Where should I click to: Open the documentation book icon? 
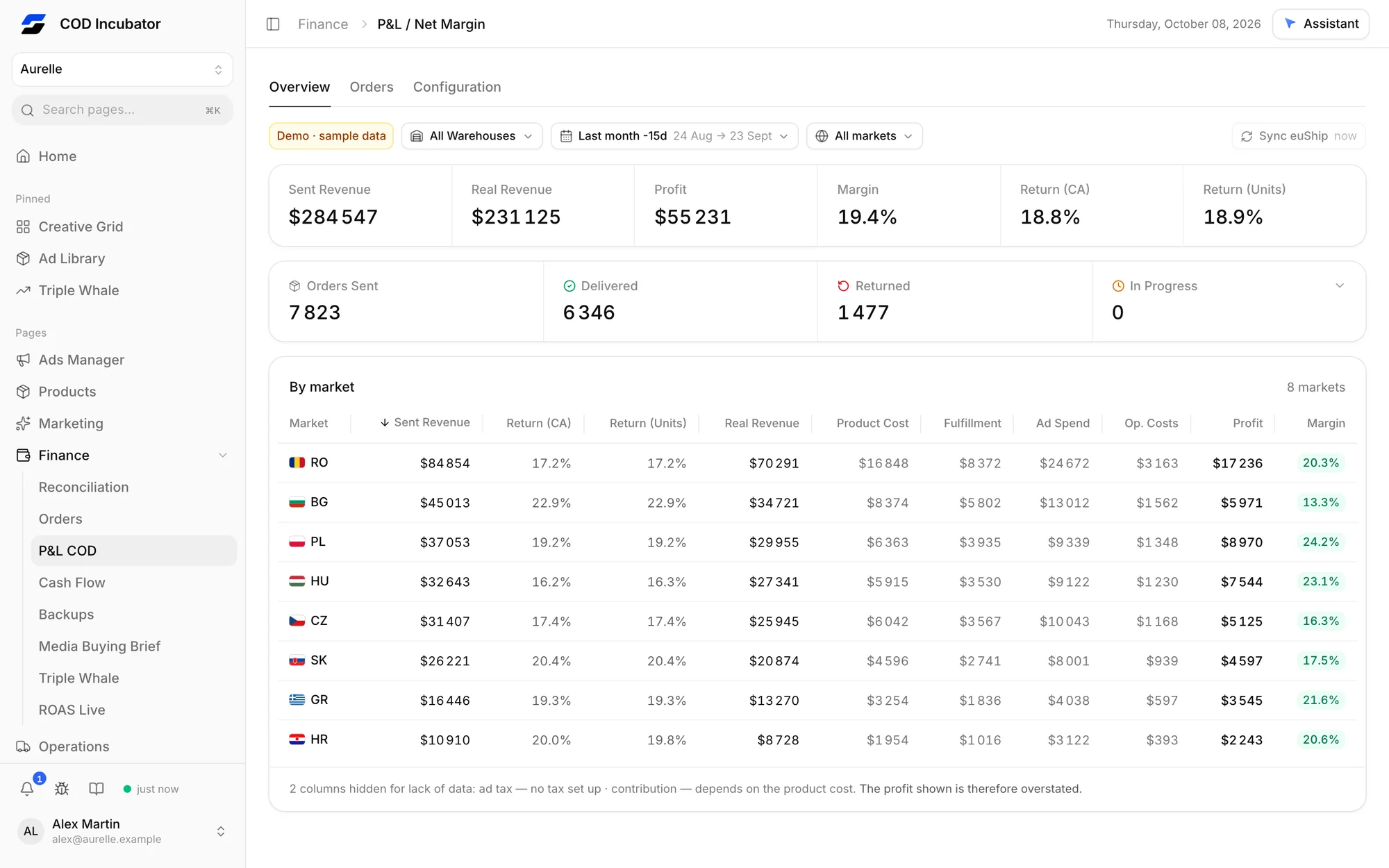pos(97,789)
